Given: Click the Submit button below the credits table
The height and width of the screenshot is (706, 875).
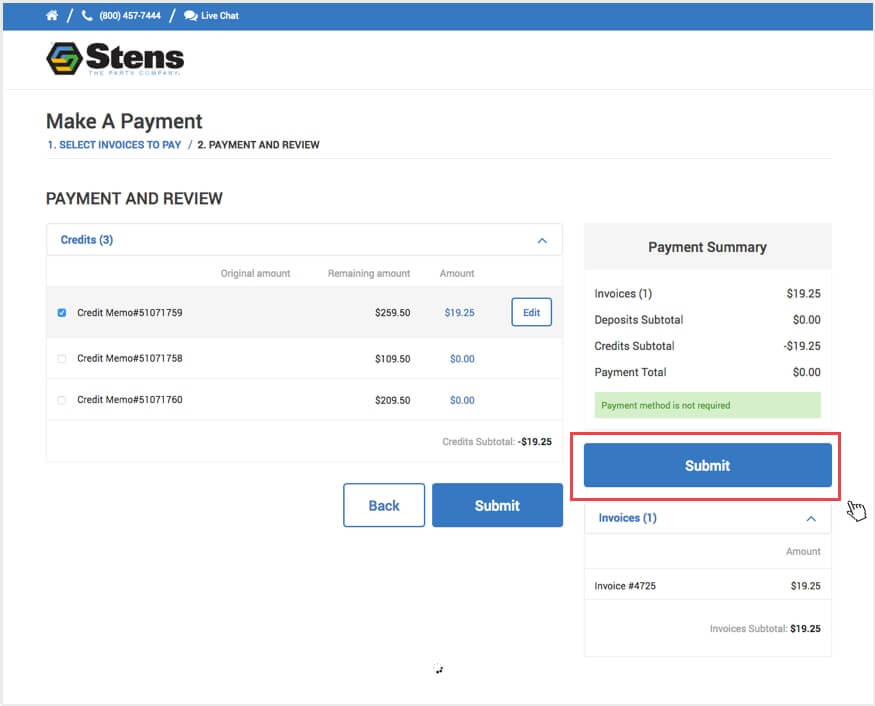Looking at the screenshot, I should 497,505.
